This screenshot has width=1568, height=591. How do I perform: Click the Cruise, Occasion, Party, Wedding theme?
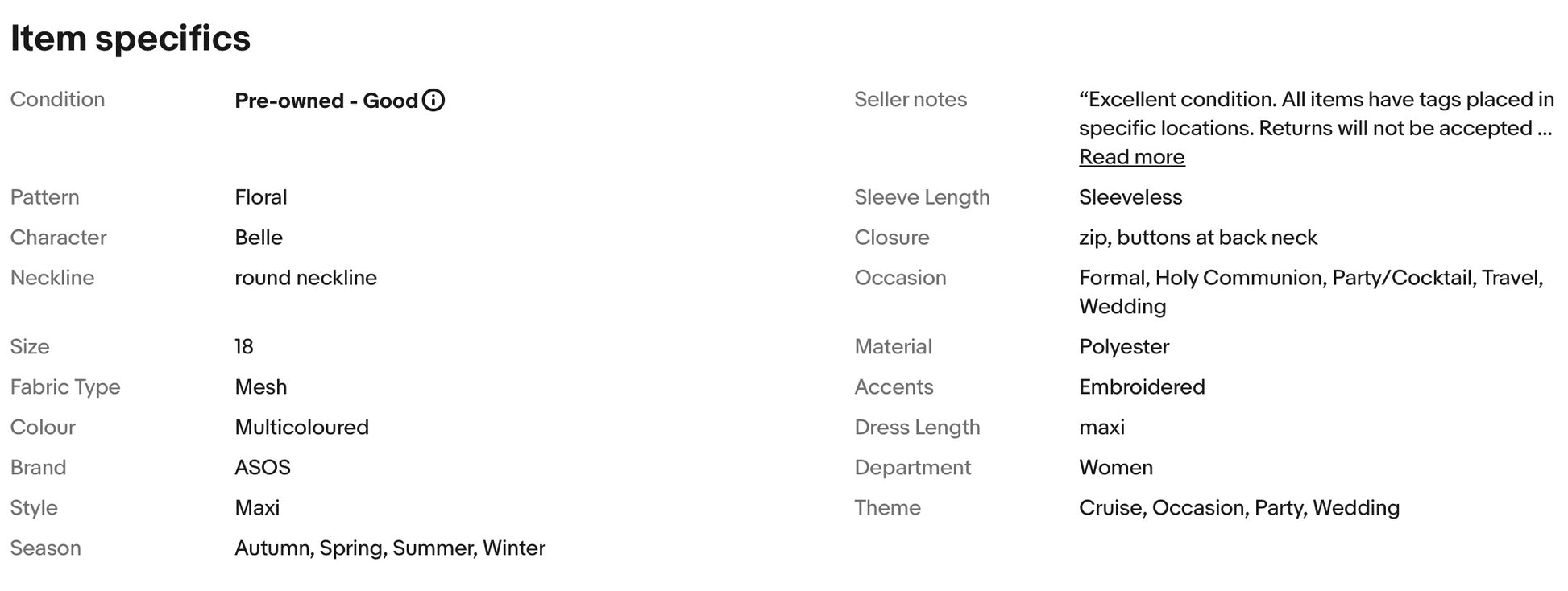click(x=1239, y=508)
